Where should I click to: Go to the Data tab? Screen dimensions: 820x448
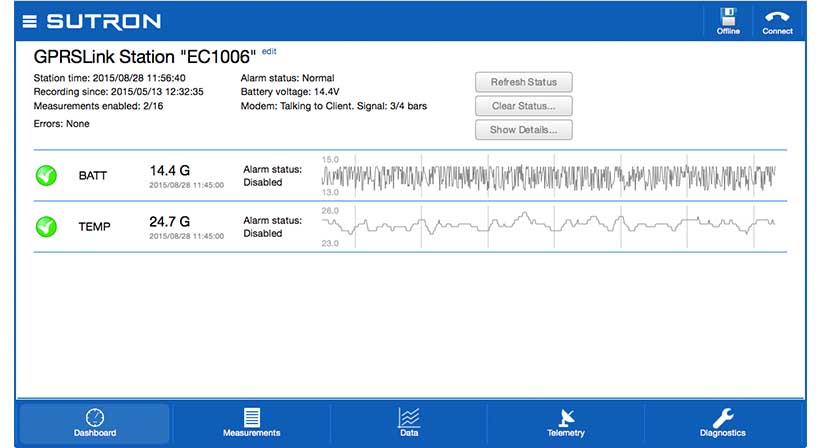click(409, 422)
